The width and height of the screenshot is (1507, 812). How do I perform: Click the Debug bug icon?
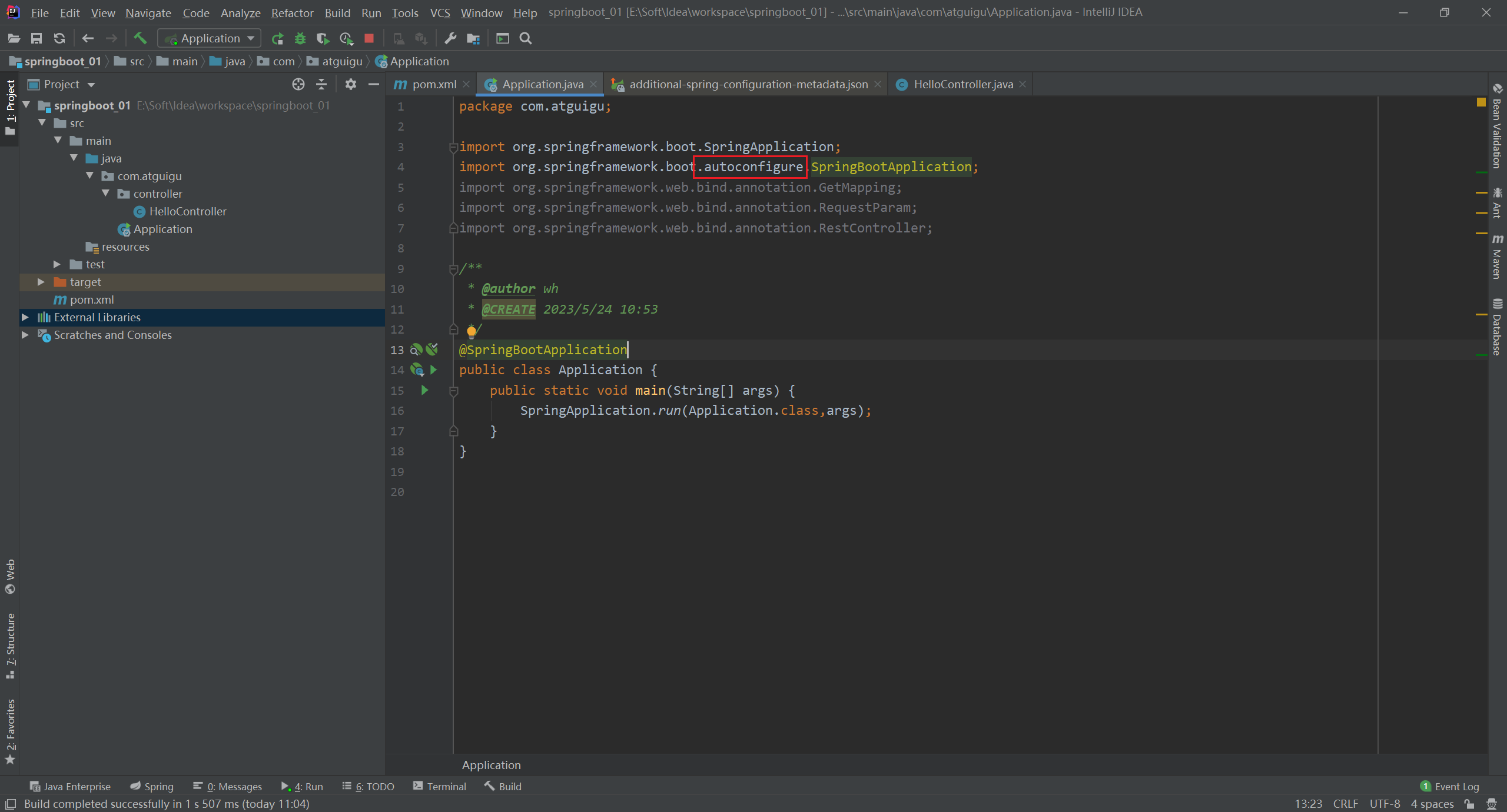[x=300, y=38]
